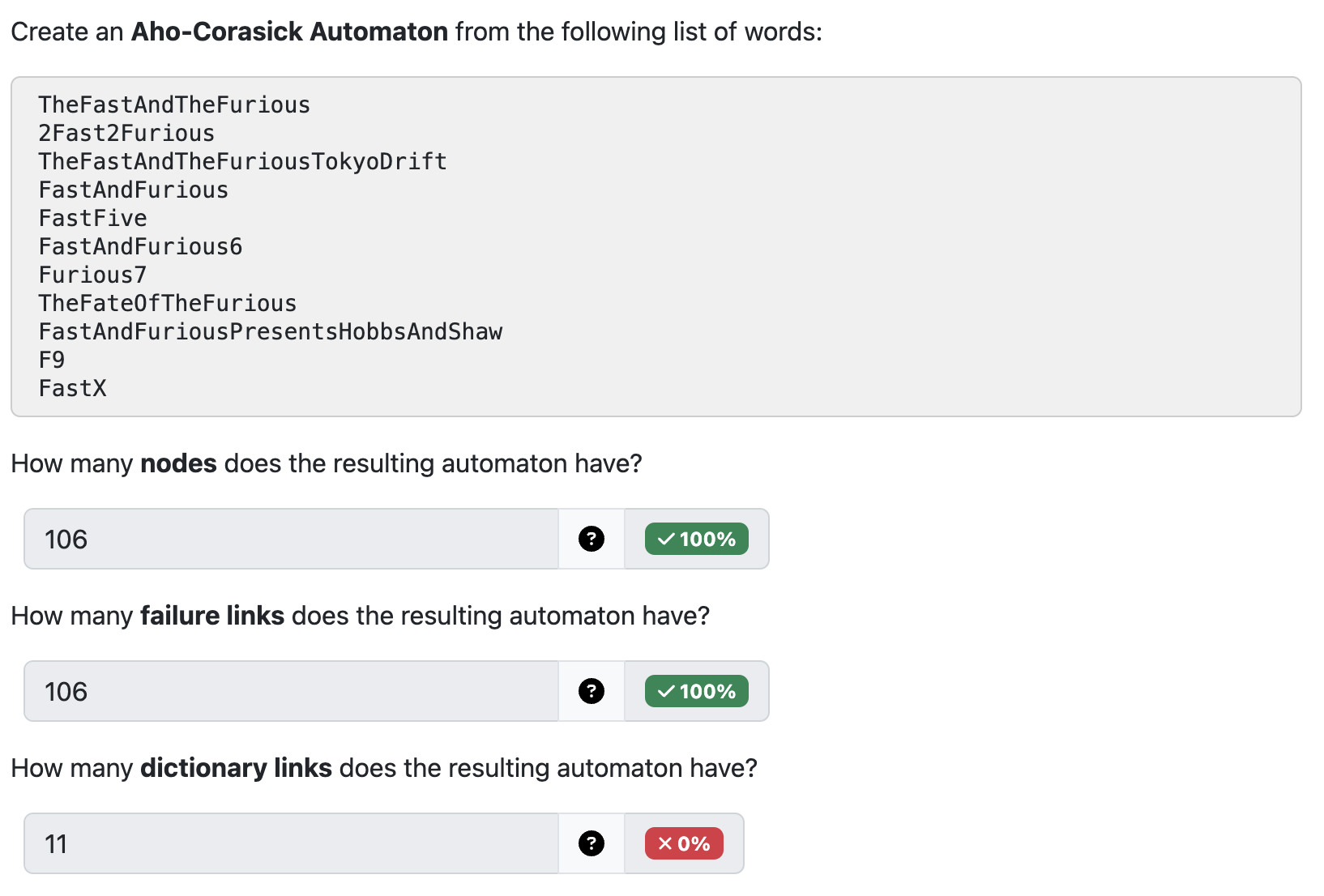Click the question mark circle beside the first 106
This screenshot has width=1324, height=896.
[592, 539]
